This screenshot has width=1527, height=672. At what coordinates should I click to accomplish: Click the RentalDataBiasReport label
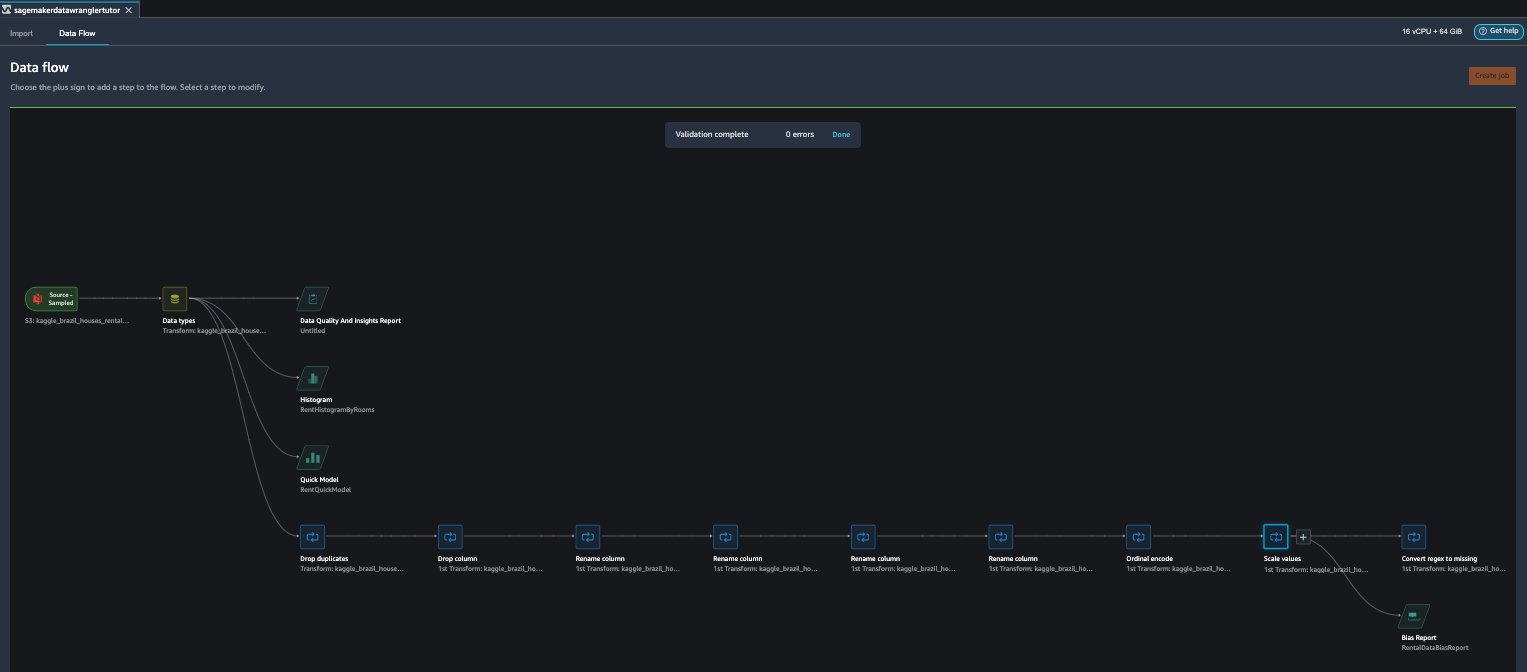pos(1435,648)
